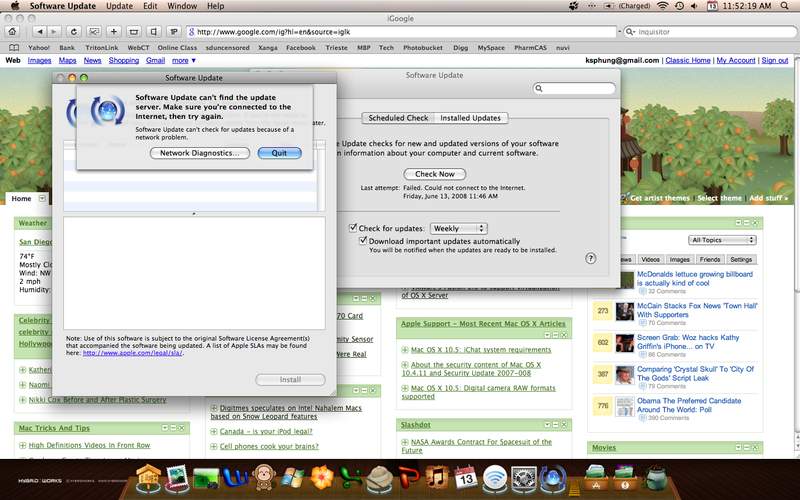Image resolution: width=800 pixels, height=500 pixels.
Task: Open the Facebook bookmark
Action: point(301,47)
